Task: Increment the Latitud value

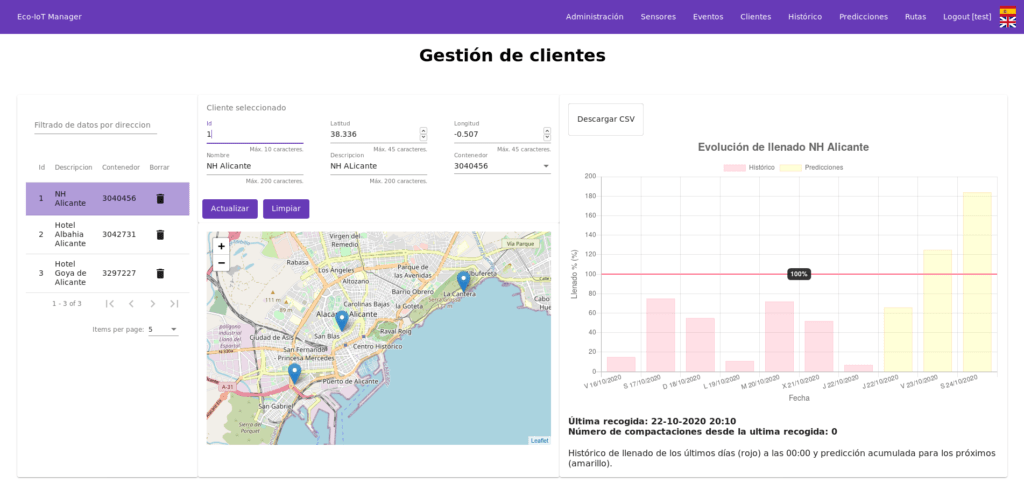Action: click(423, 131)
